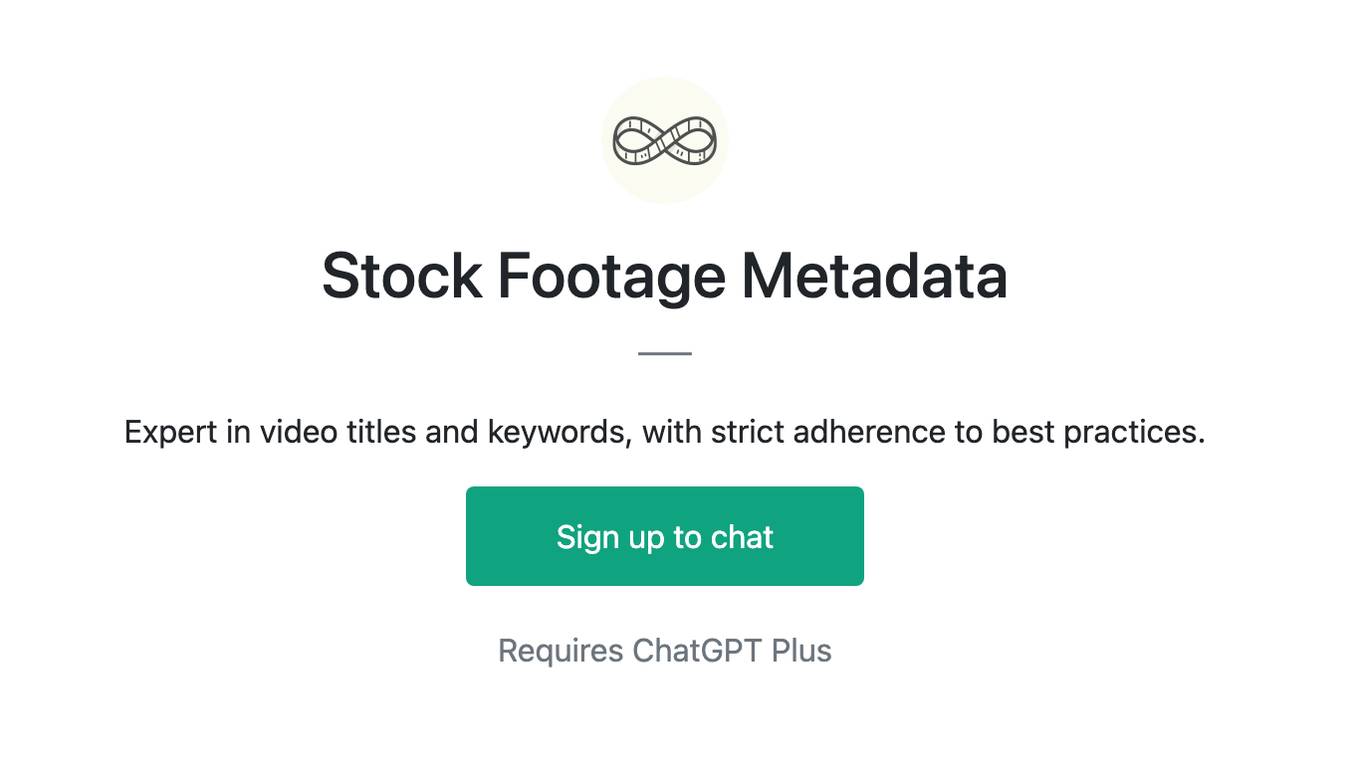This screenshot has height=764, width=1360.
Task: Click the word Stock in the heading
Action: (x=401, y=275)
